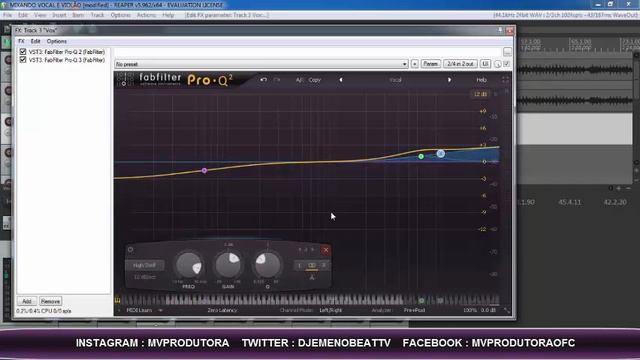Set band to stereo placement
This screenshot has width=640, height=360.
[312, 265]
